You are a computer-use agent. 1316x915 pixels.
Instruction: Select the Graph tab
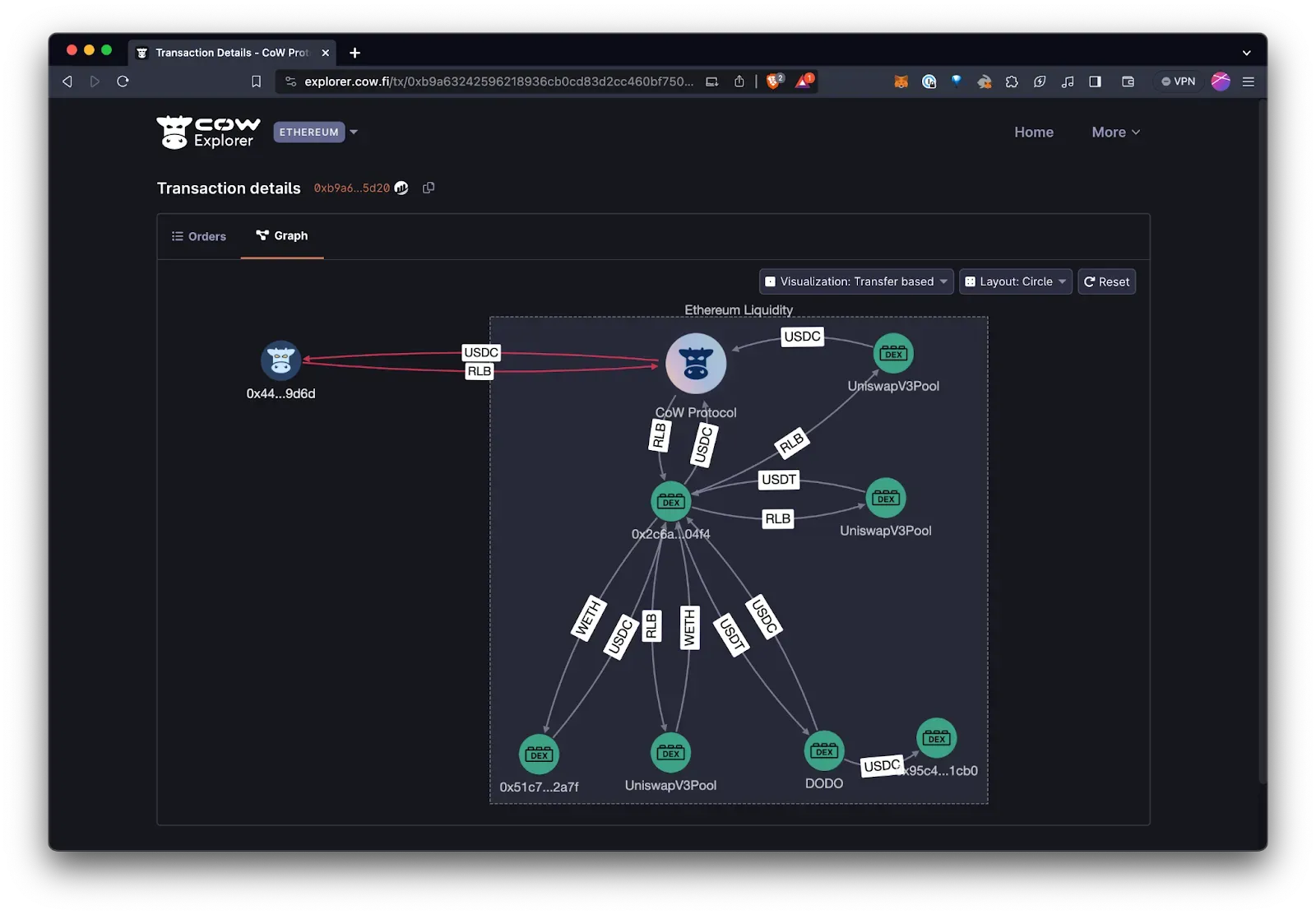click(282, 236)
